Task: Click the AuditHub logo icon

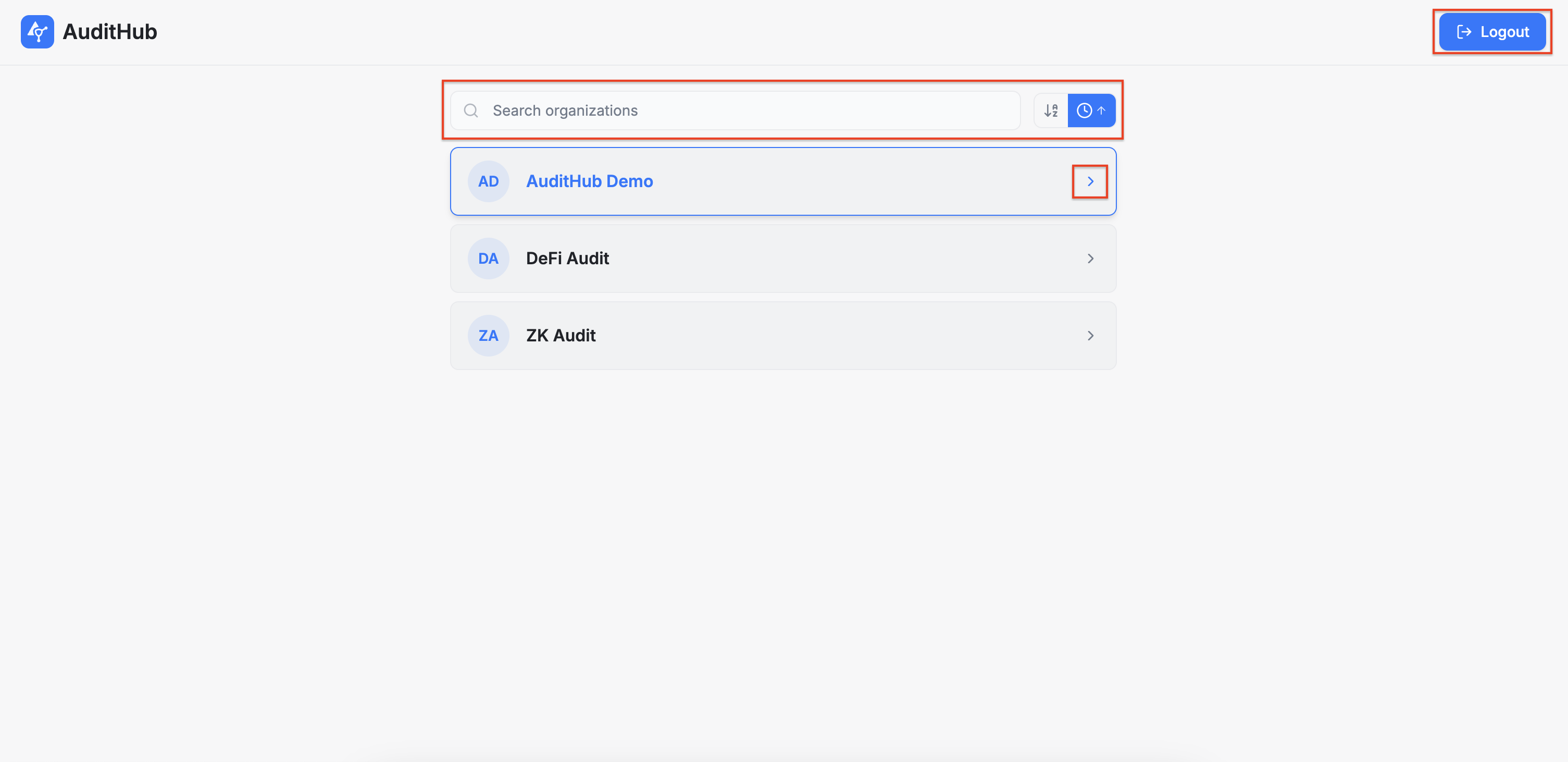Action: click(37, 32)
